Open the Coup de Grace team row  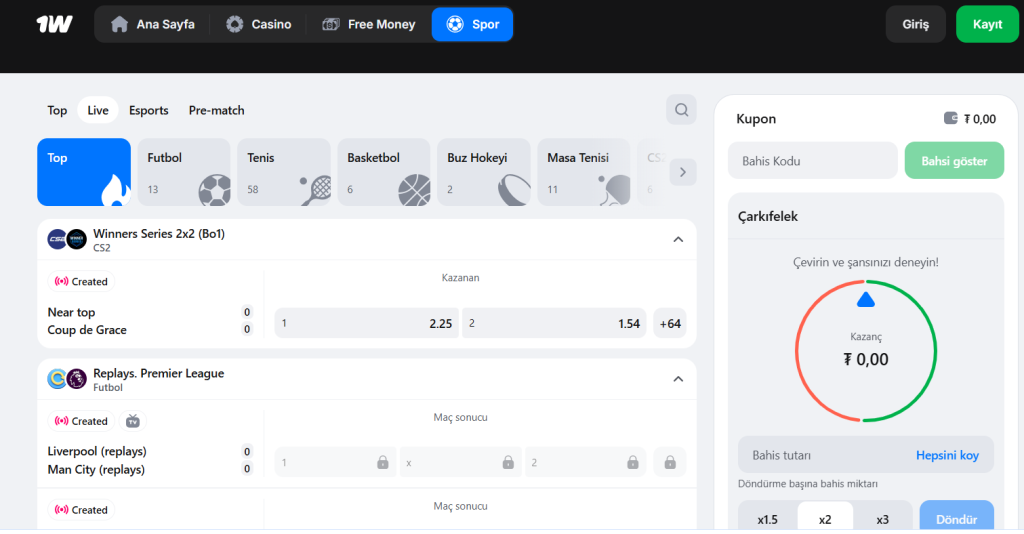(87, 330)
